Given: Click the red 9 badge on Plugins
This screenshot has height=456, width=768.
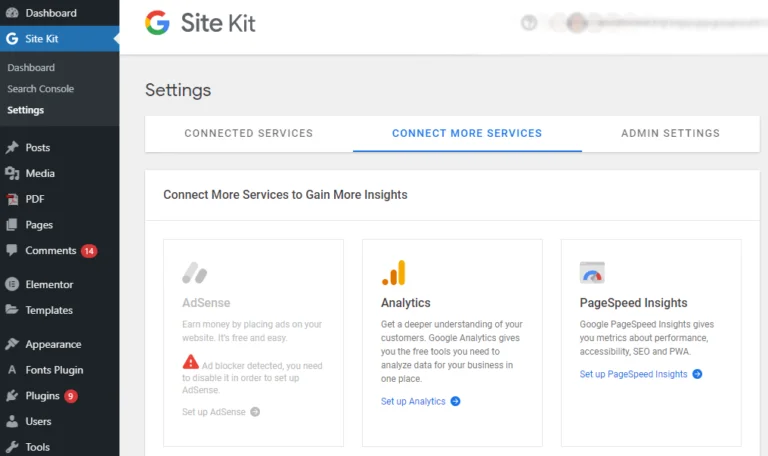Looking at the screenshot, I should click(x=71, y=396).
